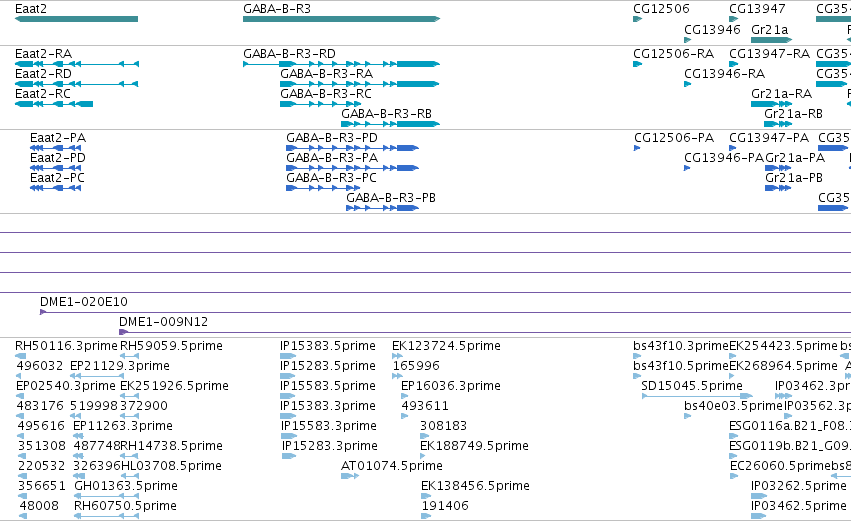Select the AT01074.5prime EST glyph
The width and height of the screenshot is (851, 521).
[350, 476]
